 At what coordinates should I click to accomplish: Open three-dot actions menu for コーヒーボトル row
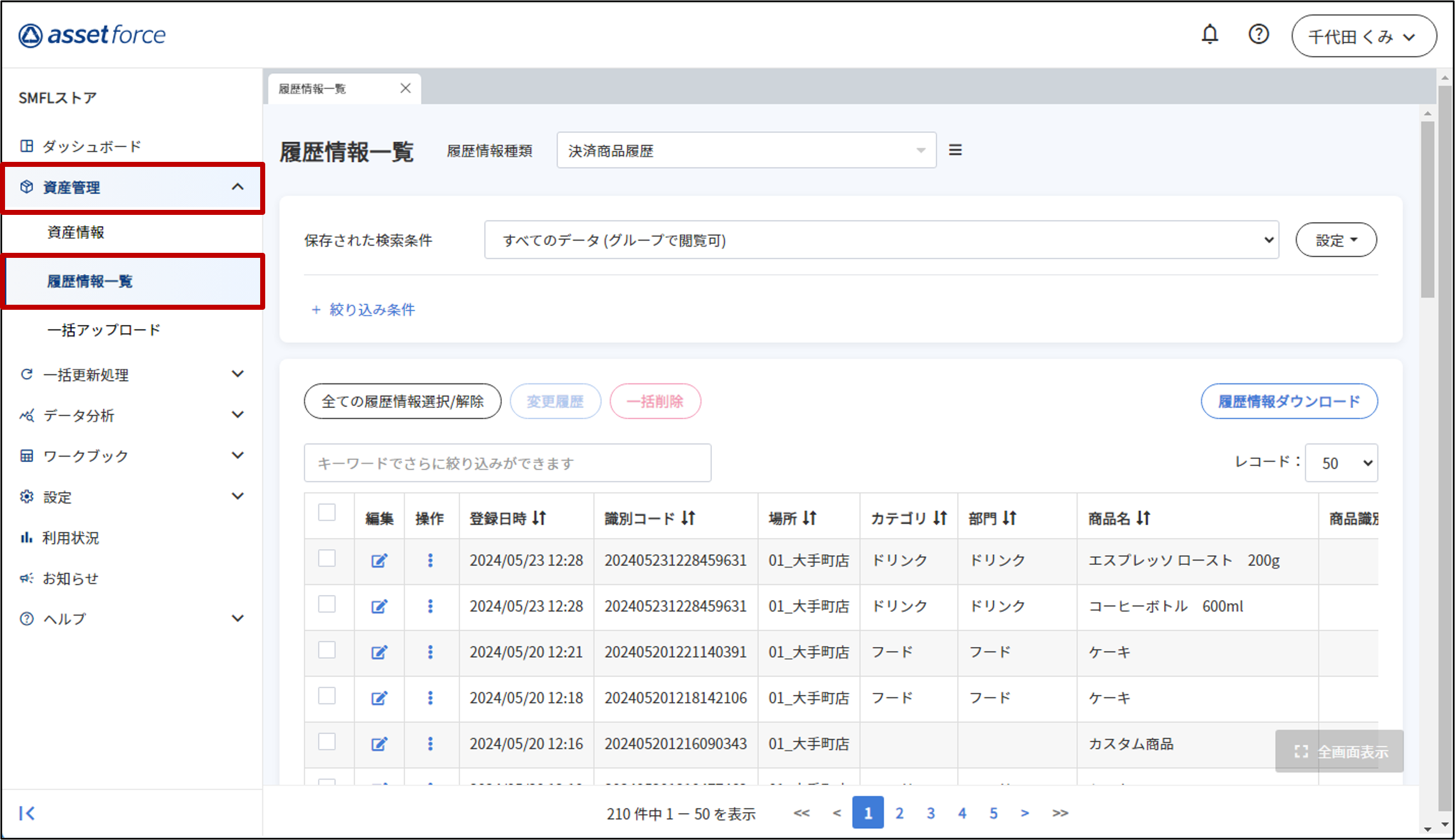coord(430,606)
